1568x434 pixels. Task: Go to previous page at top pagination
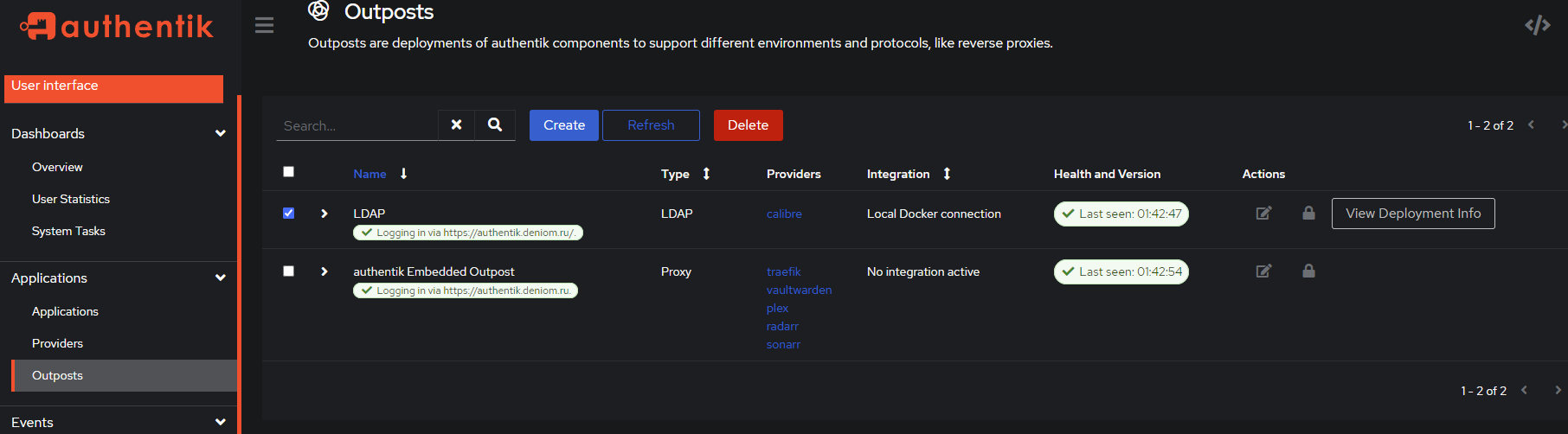pyautogui.click(x=1531, y=124)
